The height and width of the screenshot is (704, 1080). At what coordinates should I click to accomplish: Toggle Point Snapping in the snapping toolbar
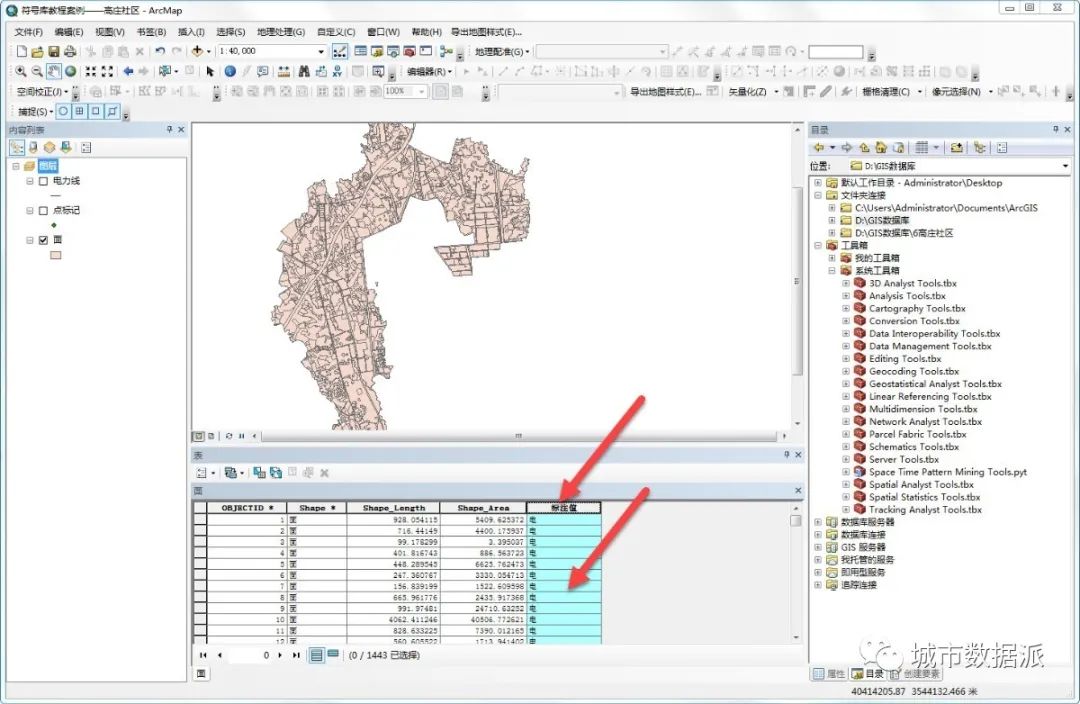pos(63,111)
